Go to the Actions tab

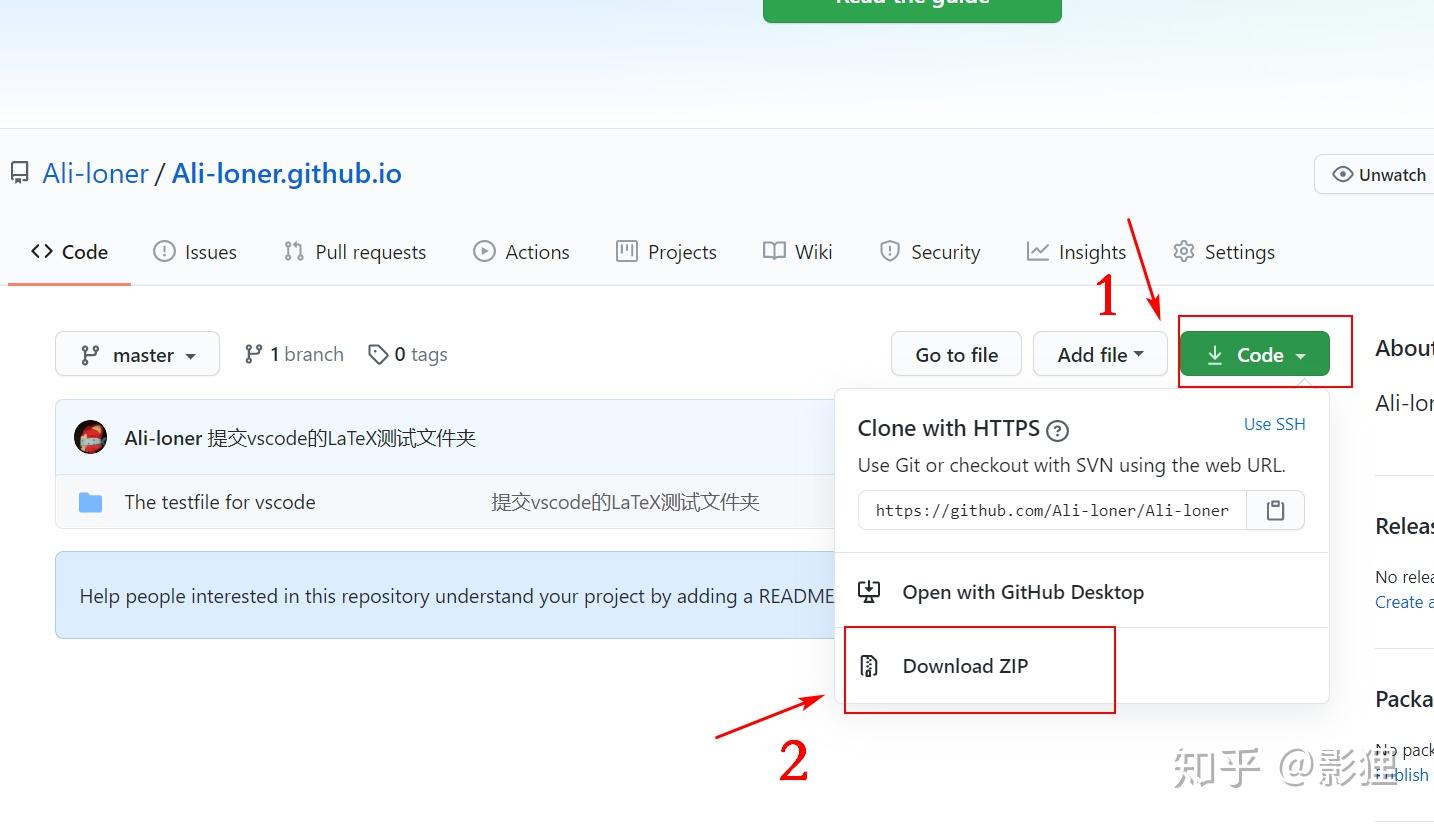coord(521,252)
